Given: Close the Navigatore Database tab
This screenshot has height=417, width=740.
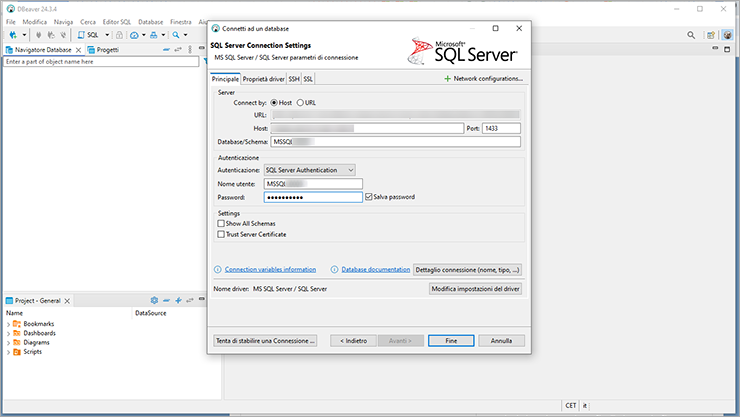Looking at the screenshot, I should [78, 50].
